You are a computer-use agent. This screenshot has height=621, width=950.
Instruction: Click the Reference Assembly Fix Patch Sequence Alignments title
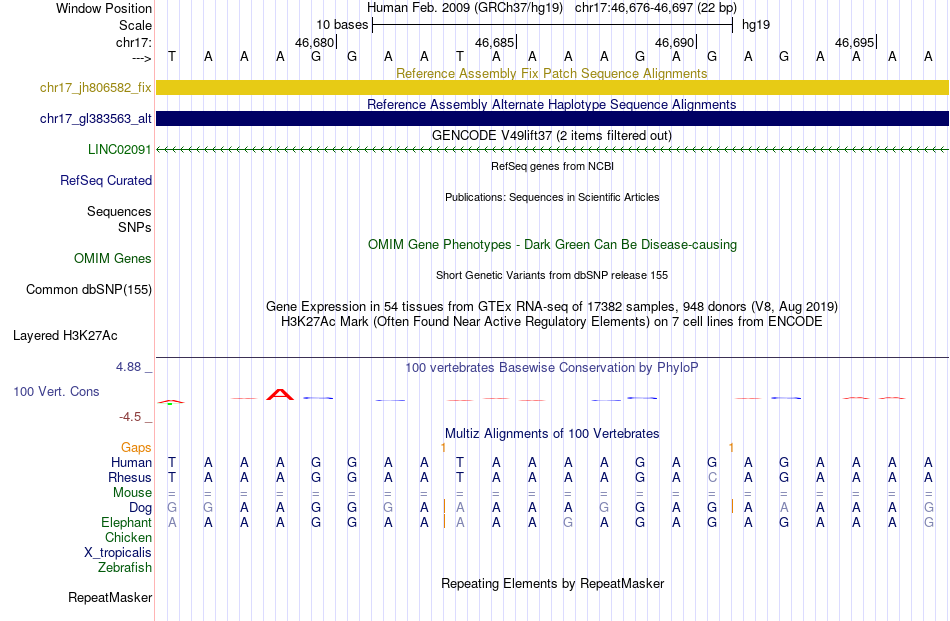click(x=552, y=73)
